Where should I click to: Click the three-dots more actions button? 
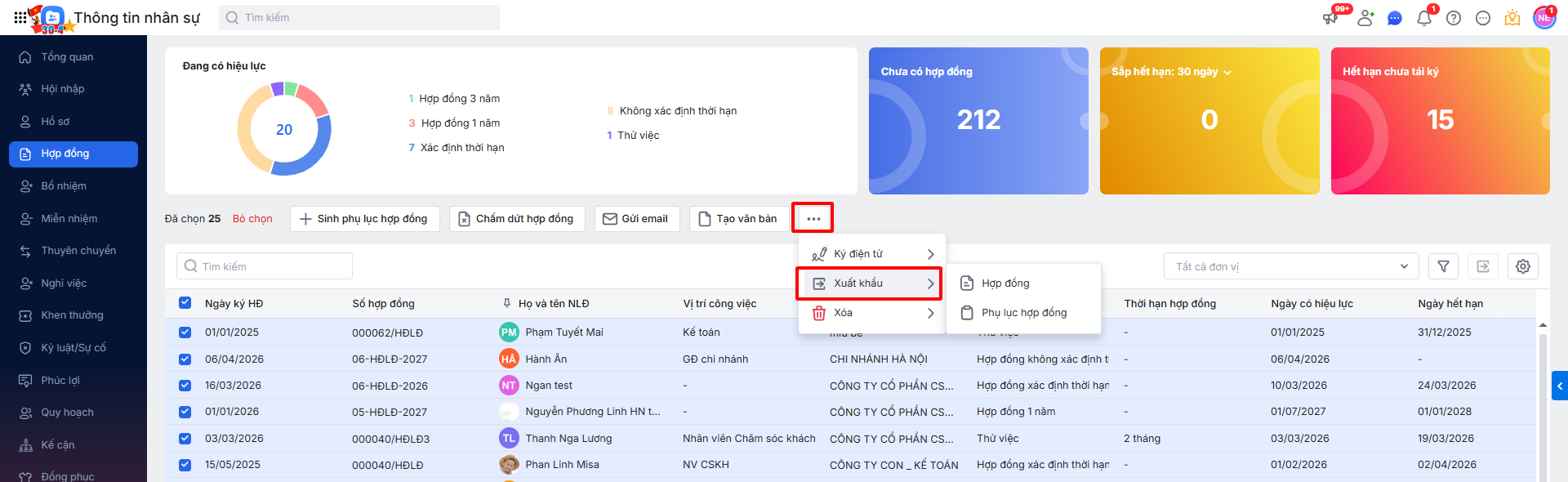click(x=813, y=219)
